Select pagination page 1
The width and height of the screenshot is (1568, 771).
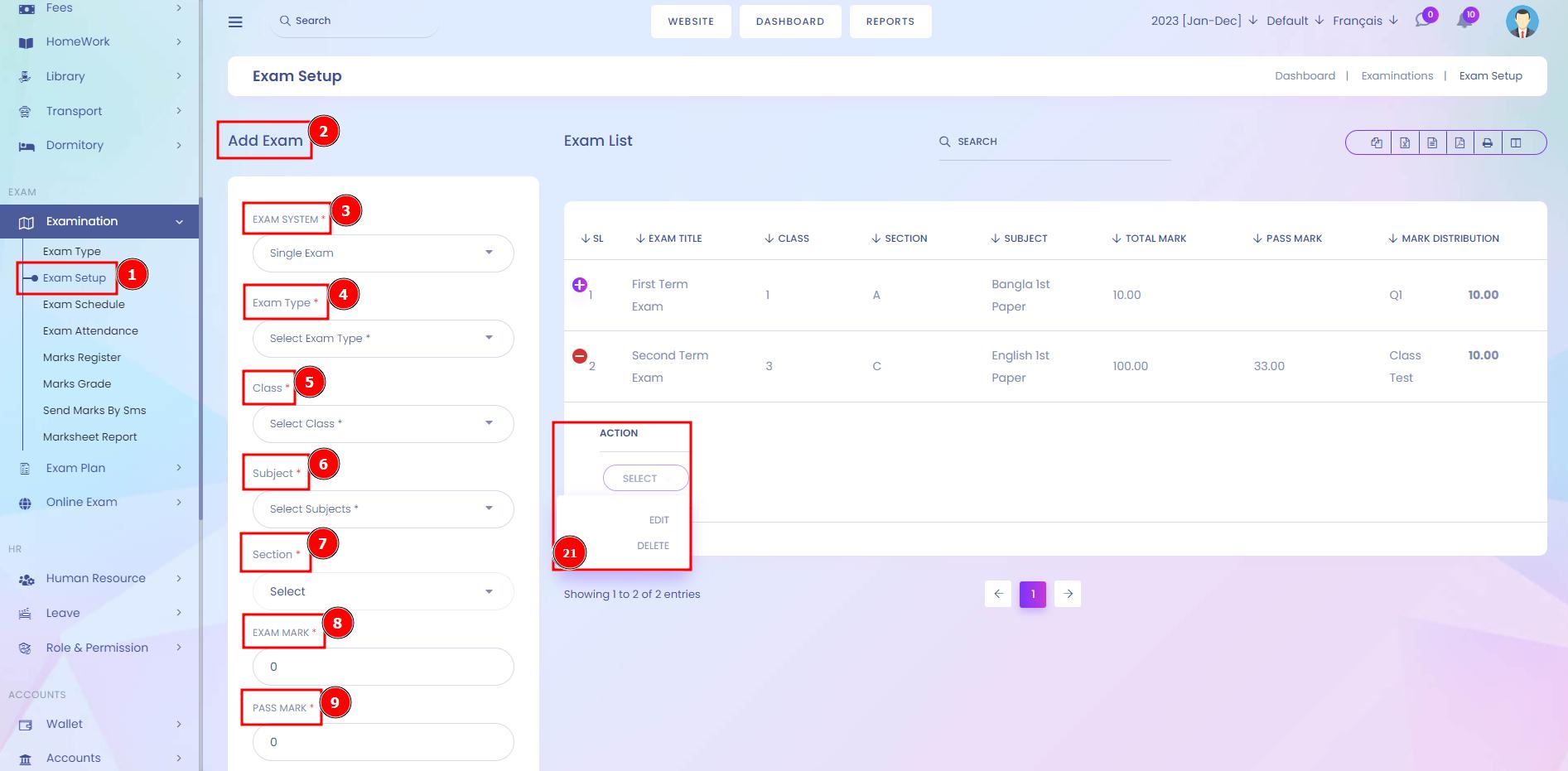[x=1033, y=594]
